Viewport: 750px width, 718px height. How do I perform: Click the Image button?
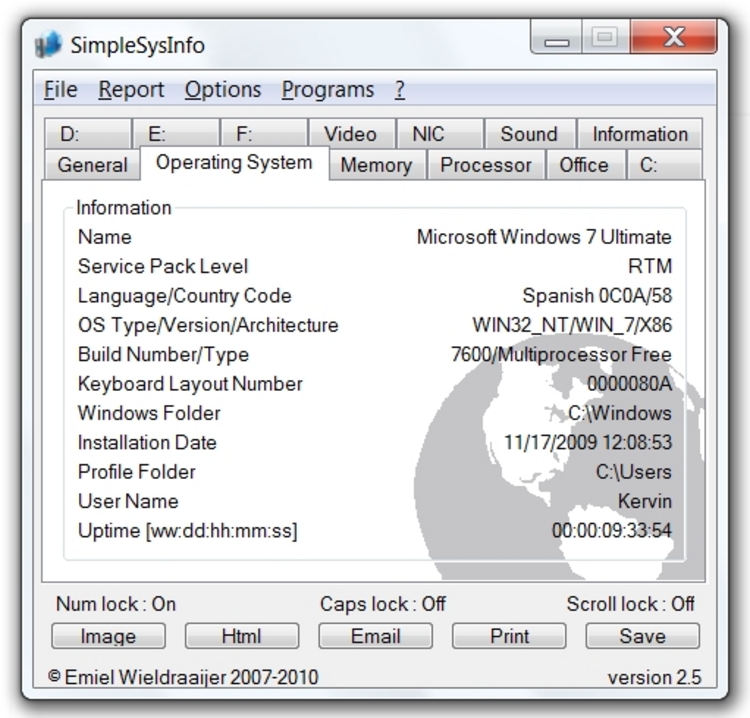click(x=109, y=636)
